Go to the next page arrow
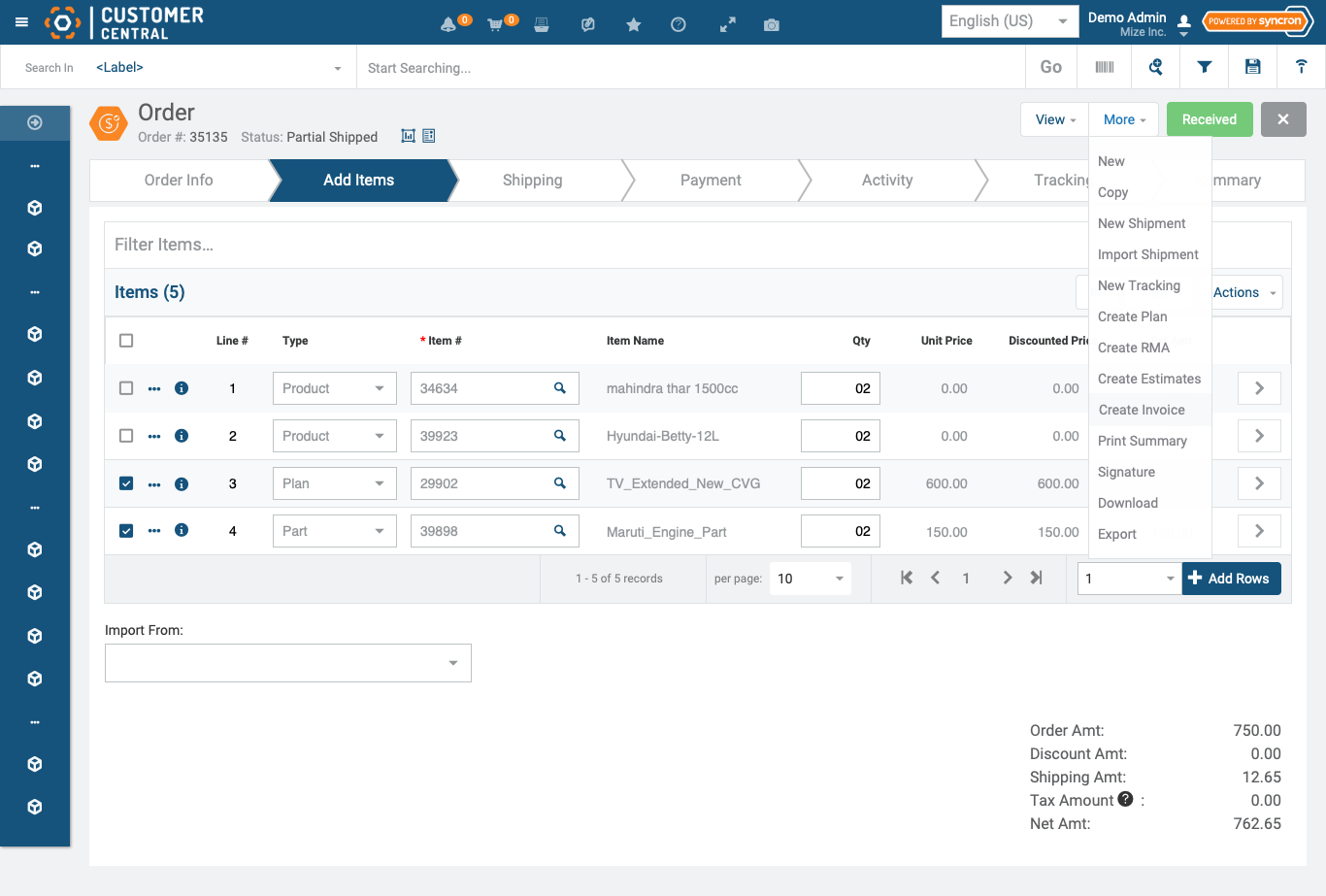The height and width of the screenshot is (896, 1326). click(x=1008, y=578)
